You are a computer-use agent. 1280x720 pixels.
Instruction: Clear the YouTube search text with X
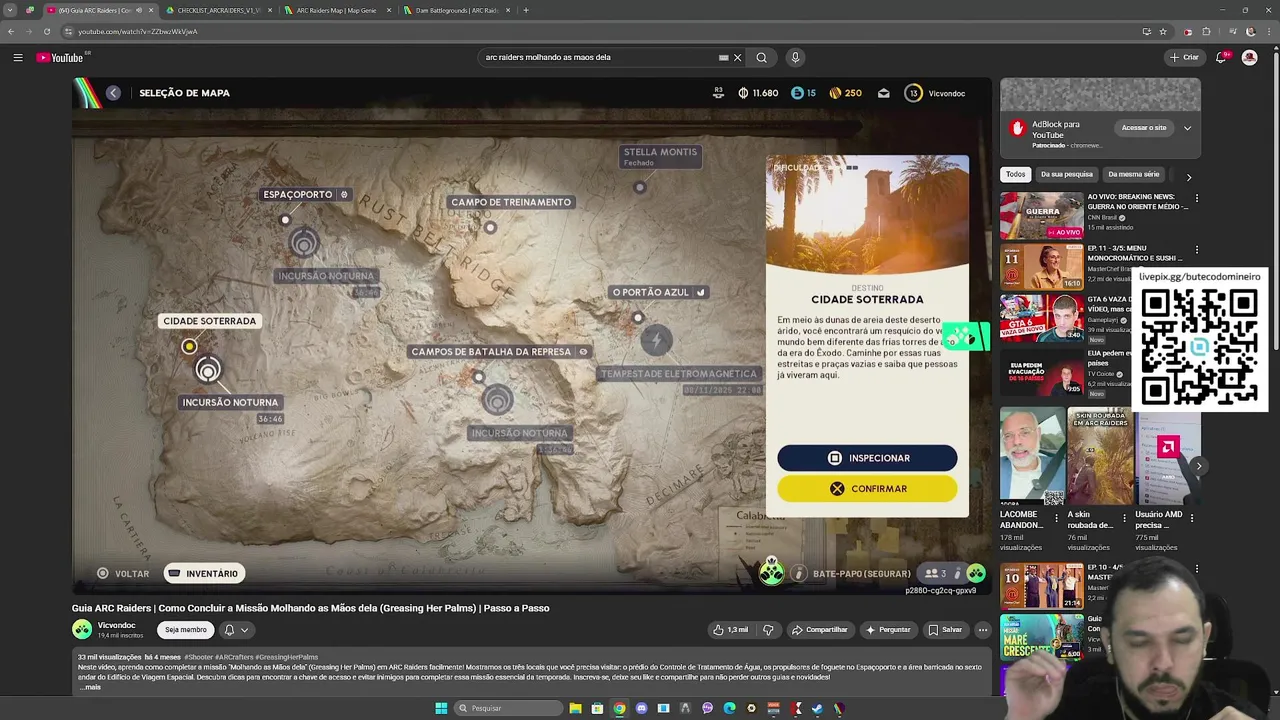click(738, 58)
